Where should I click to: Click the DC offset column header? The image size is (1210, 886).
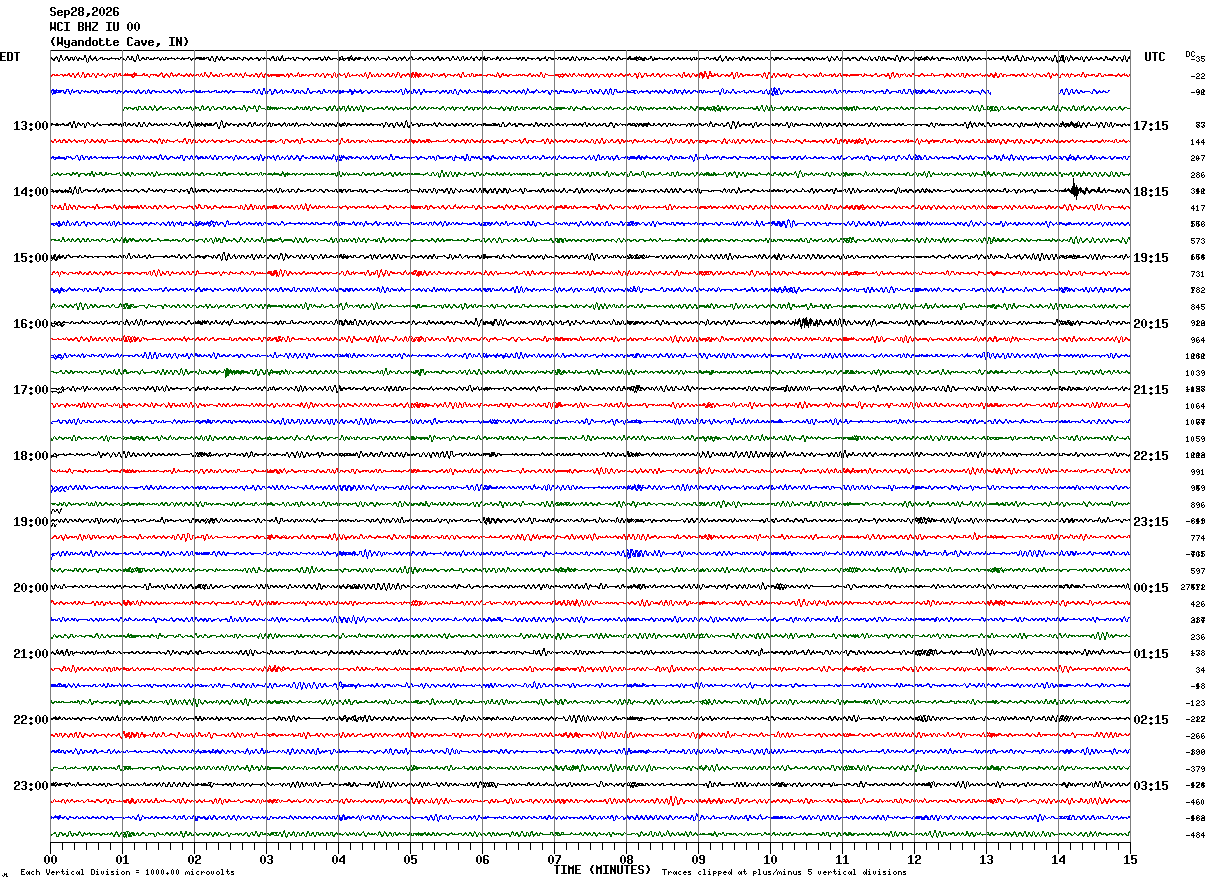[x=1190, y=54]
